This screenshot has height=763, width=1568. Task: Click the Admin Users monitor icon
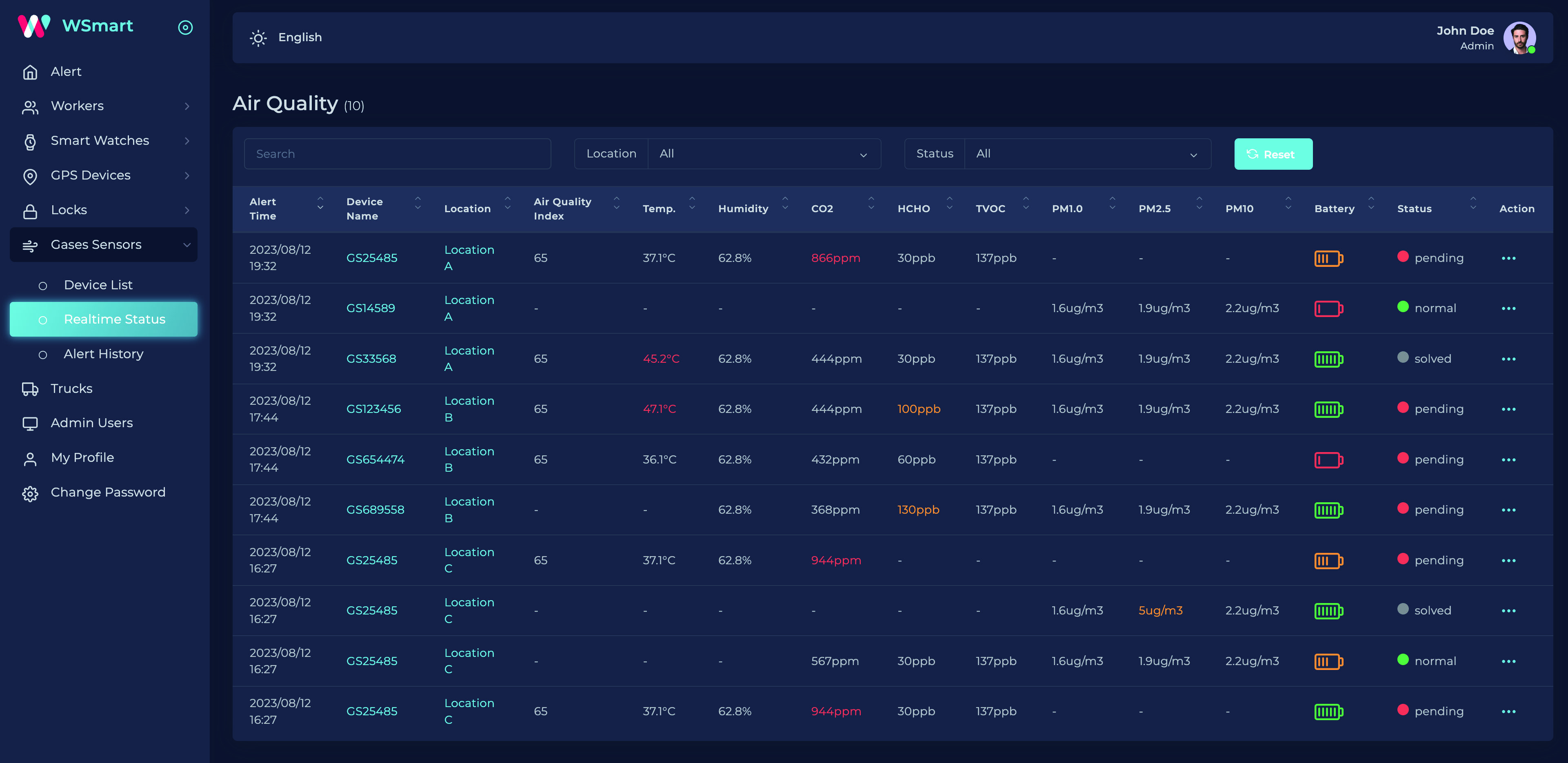pos(30,424)
